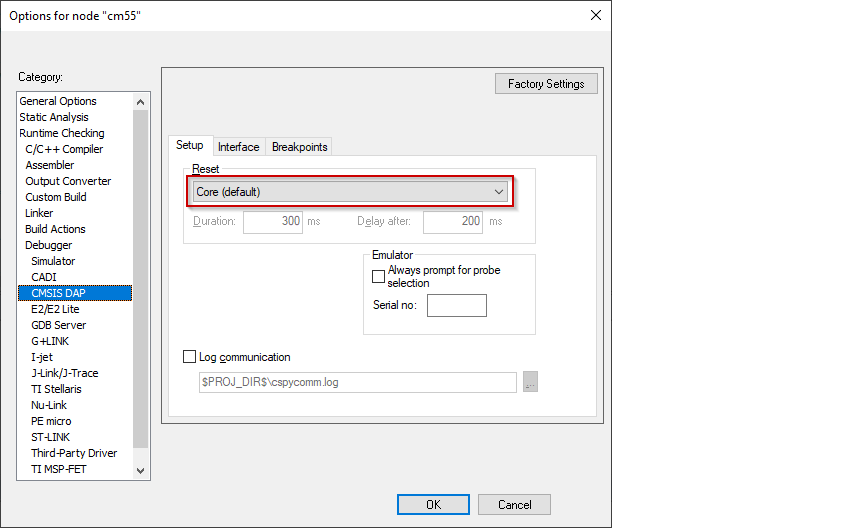
Task: Toggle the Log communication checkbox
Action: (190, 357)
